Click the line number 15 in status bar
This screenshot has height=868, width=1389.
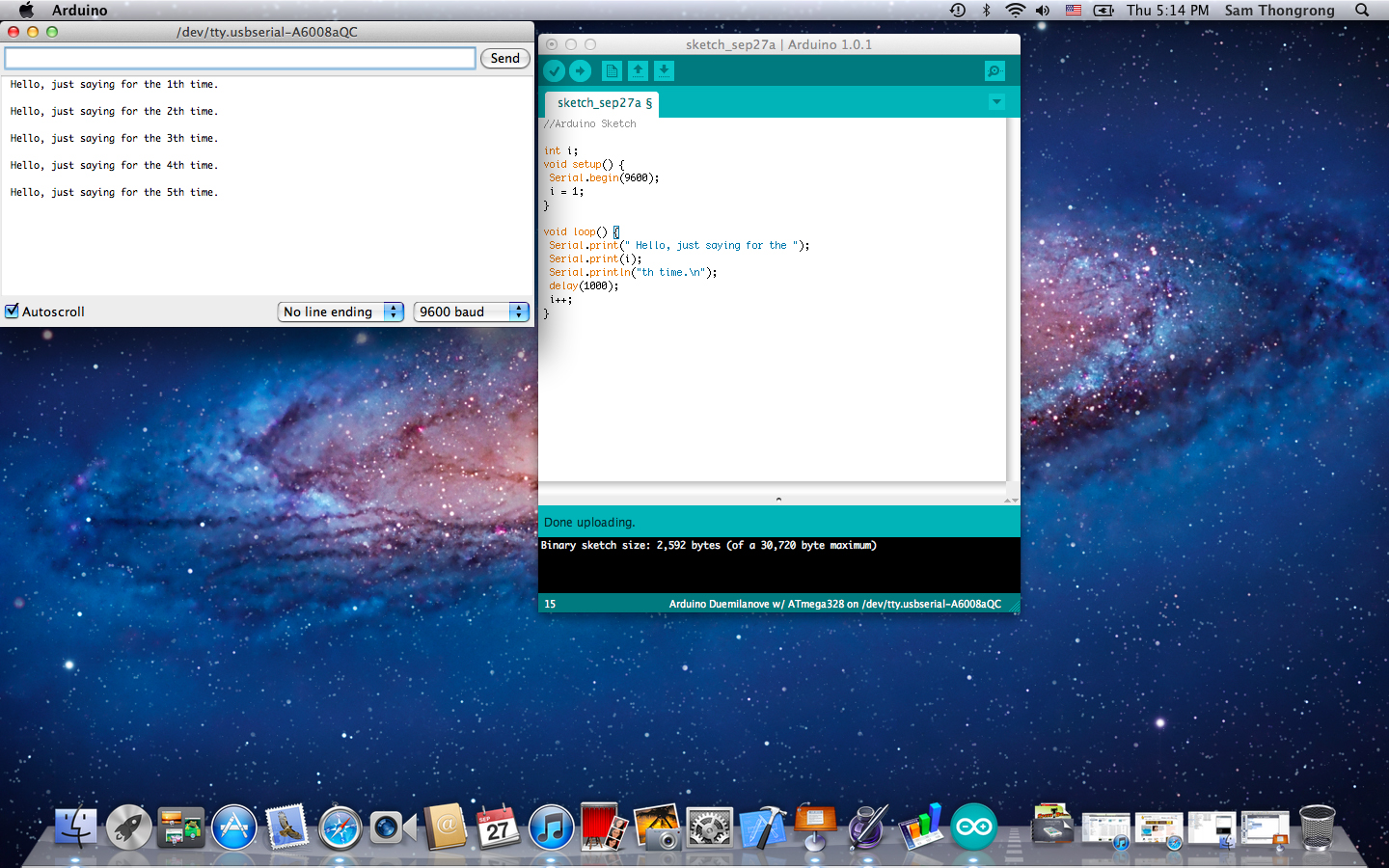pos(550,605)
